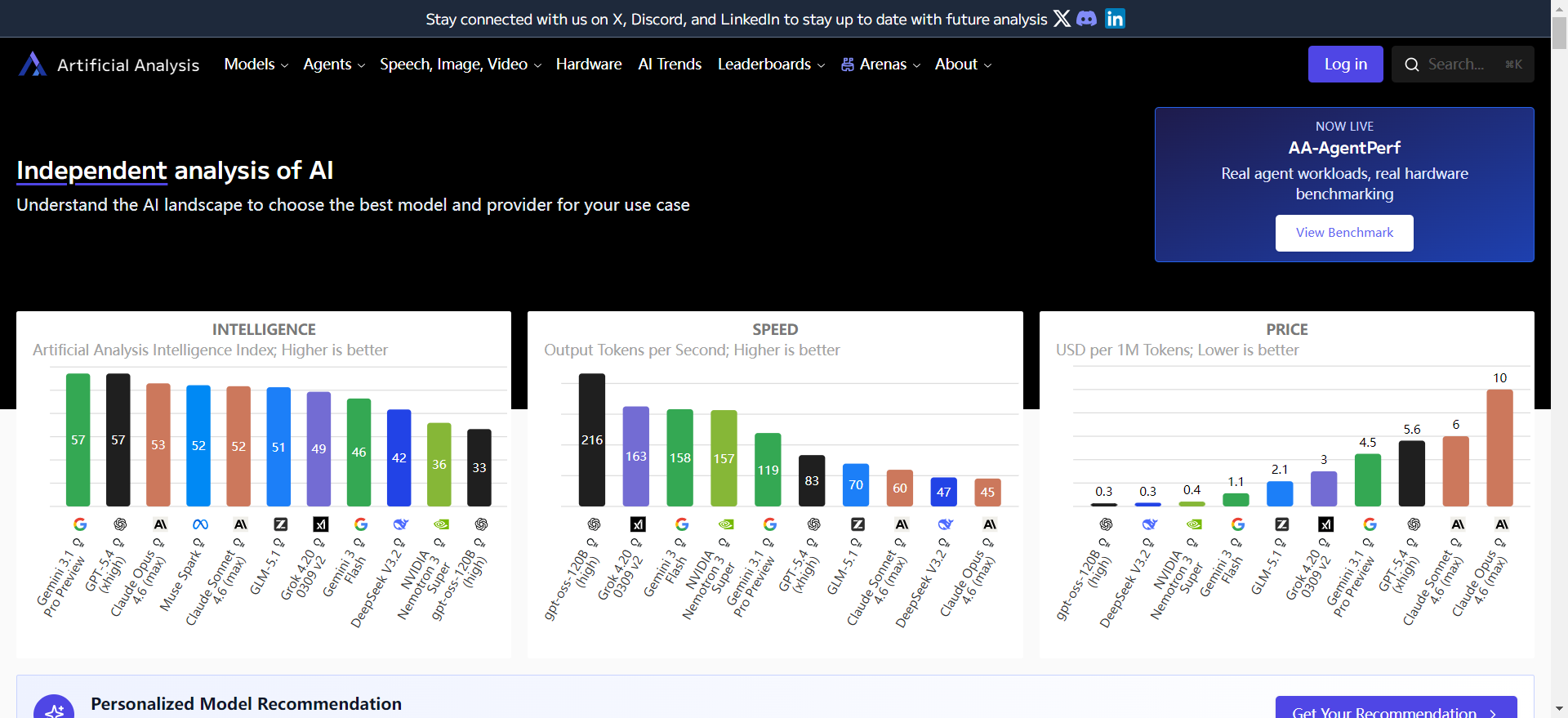
Task: Go to AI Trends page
Action: (x=669, y=65)
